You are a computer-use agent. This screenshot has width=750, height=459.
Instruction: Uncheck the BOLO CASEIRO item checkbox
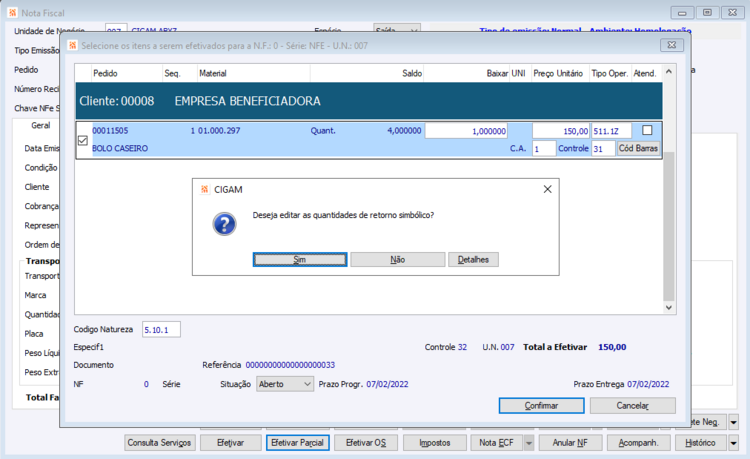(x=83, y=140)
